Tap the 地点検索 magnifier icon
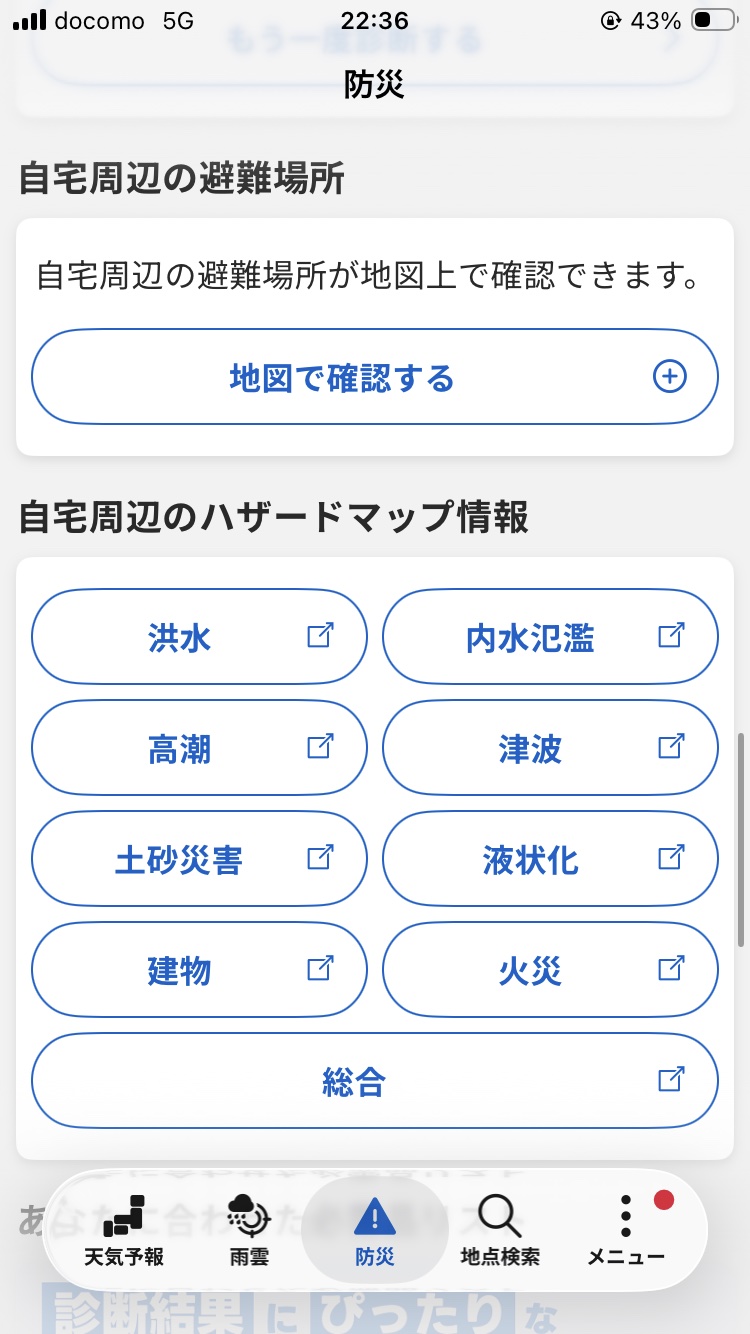 pos(499,1216)
